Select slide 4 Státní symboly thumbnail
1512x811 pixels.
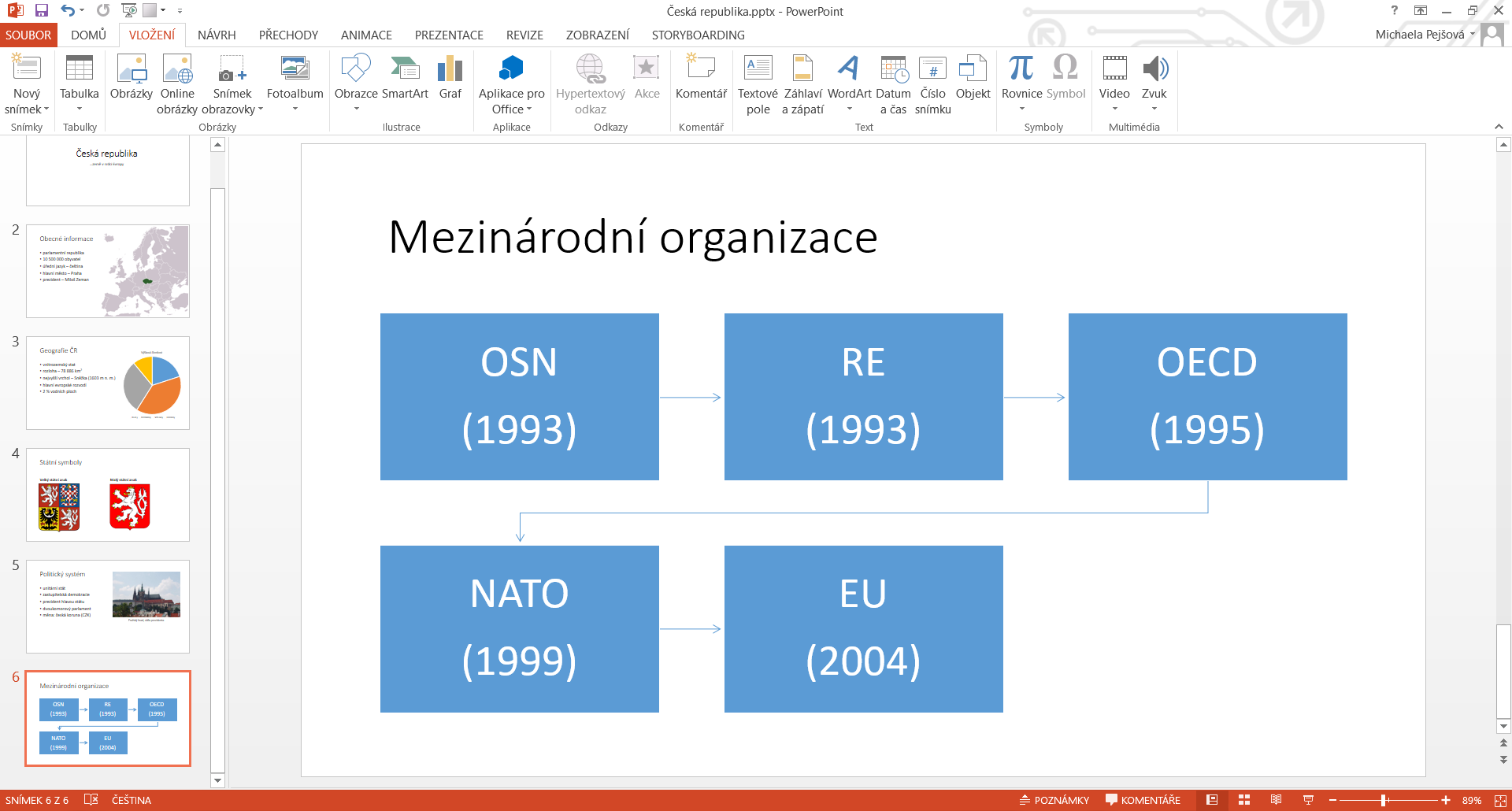(x=108, y=495)
